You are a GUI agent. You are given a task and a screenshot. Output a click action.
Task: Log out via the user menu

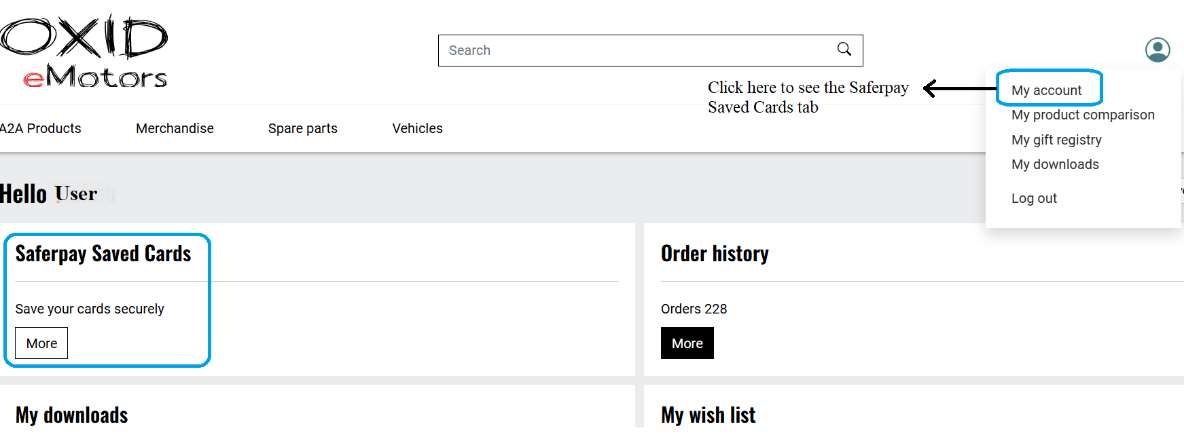pyautogui.click(x=1034, y=198)
